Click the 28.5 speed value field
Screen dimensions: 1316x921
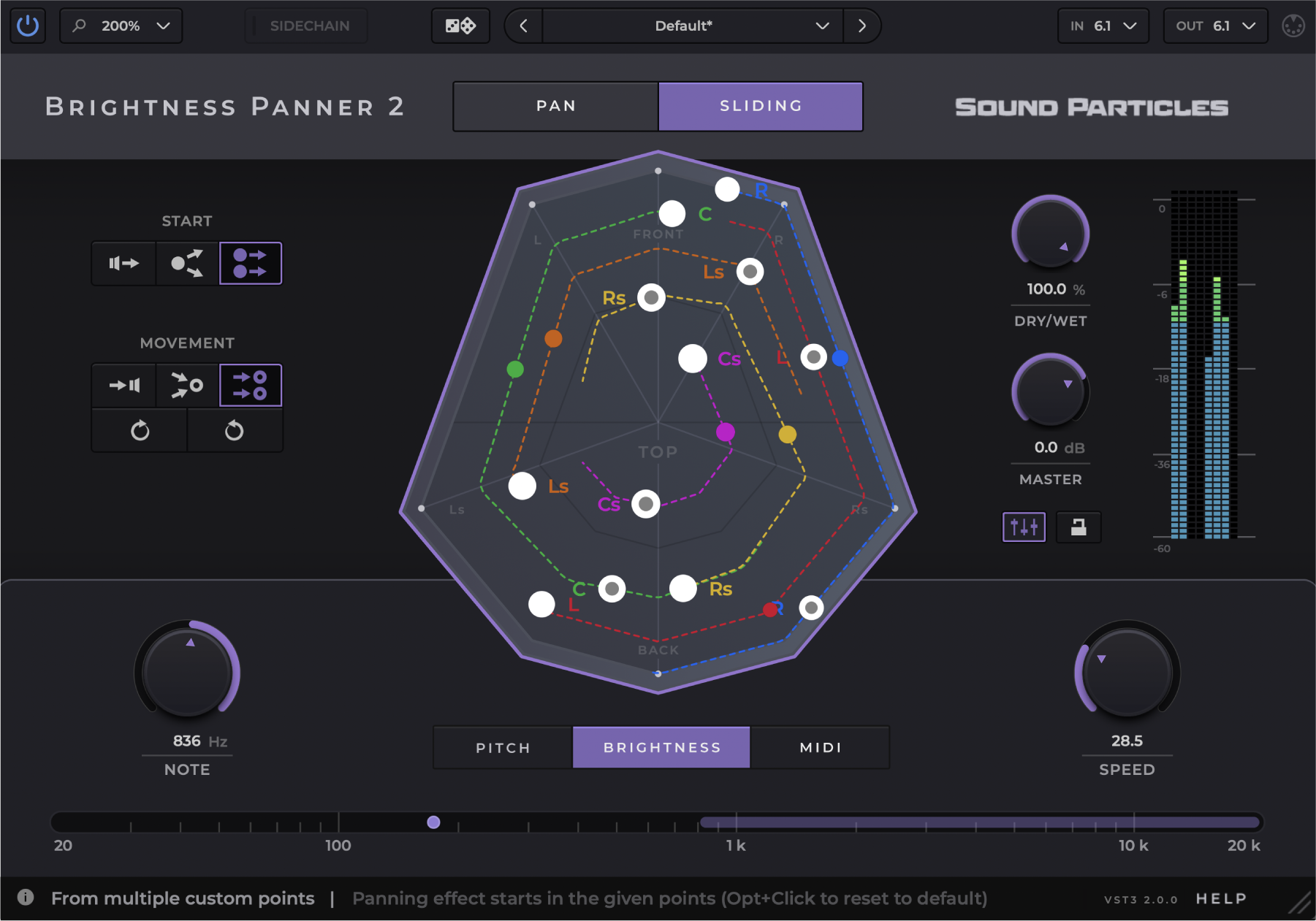point(1127,741)
